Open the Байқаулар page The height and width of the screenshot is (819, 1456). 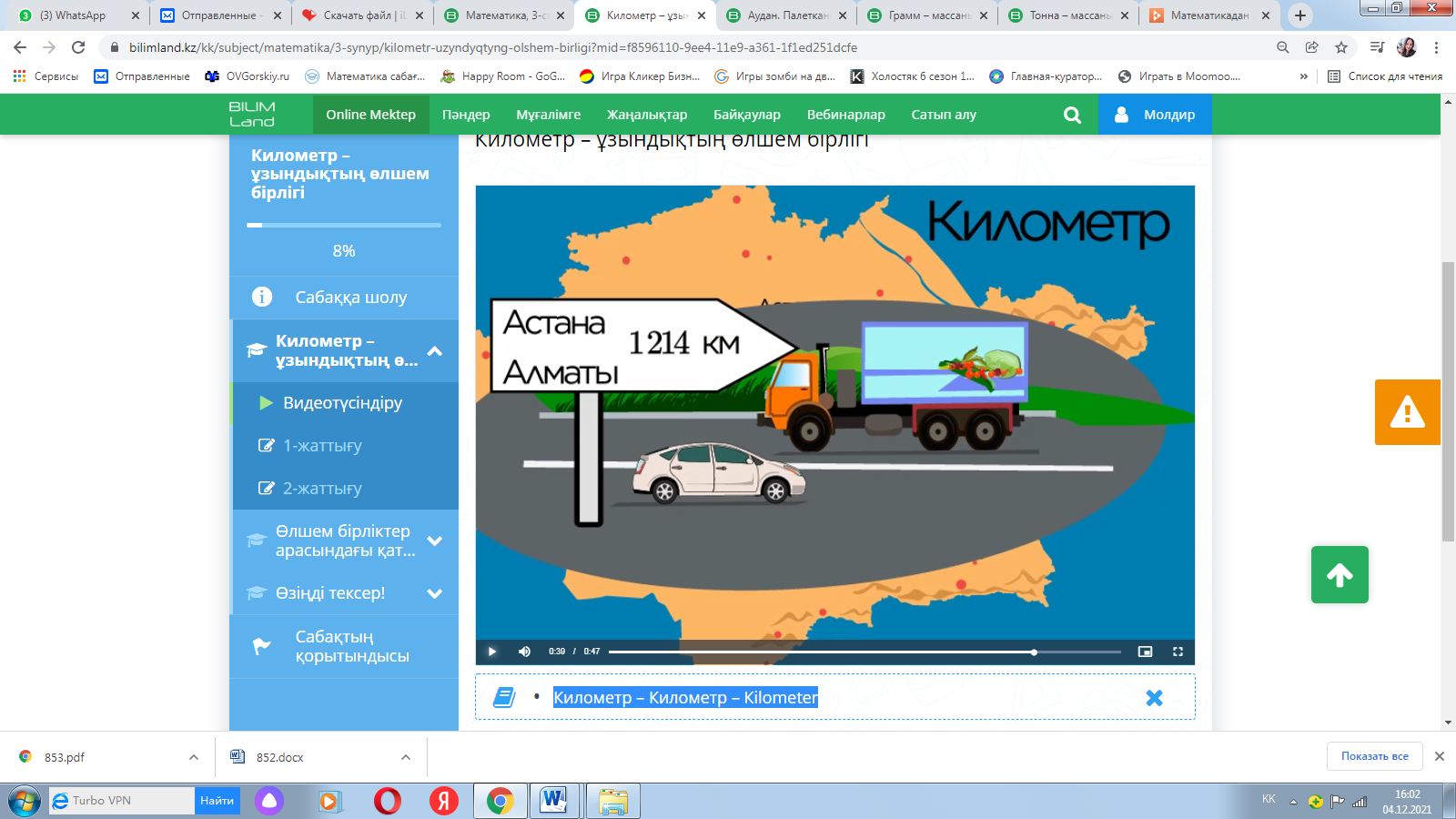[747, 115]
